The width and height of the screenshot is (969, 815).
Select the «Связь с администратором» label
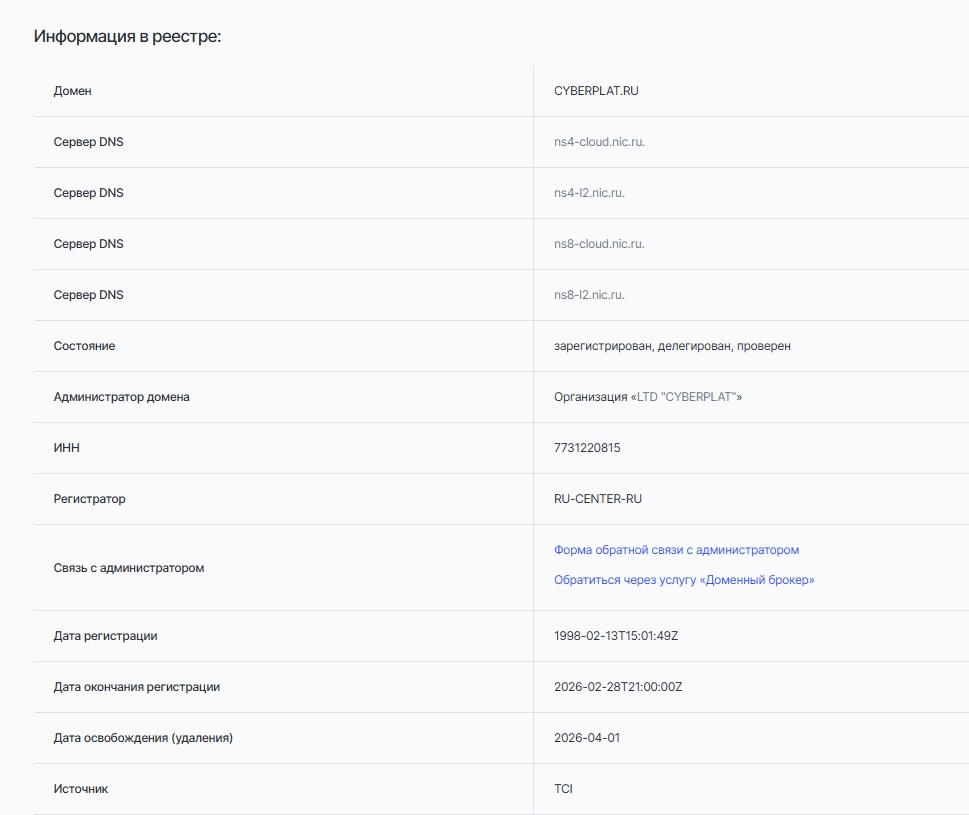[128, 568]
